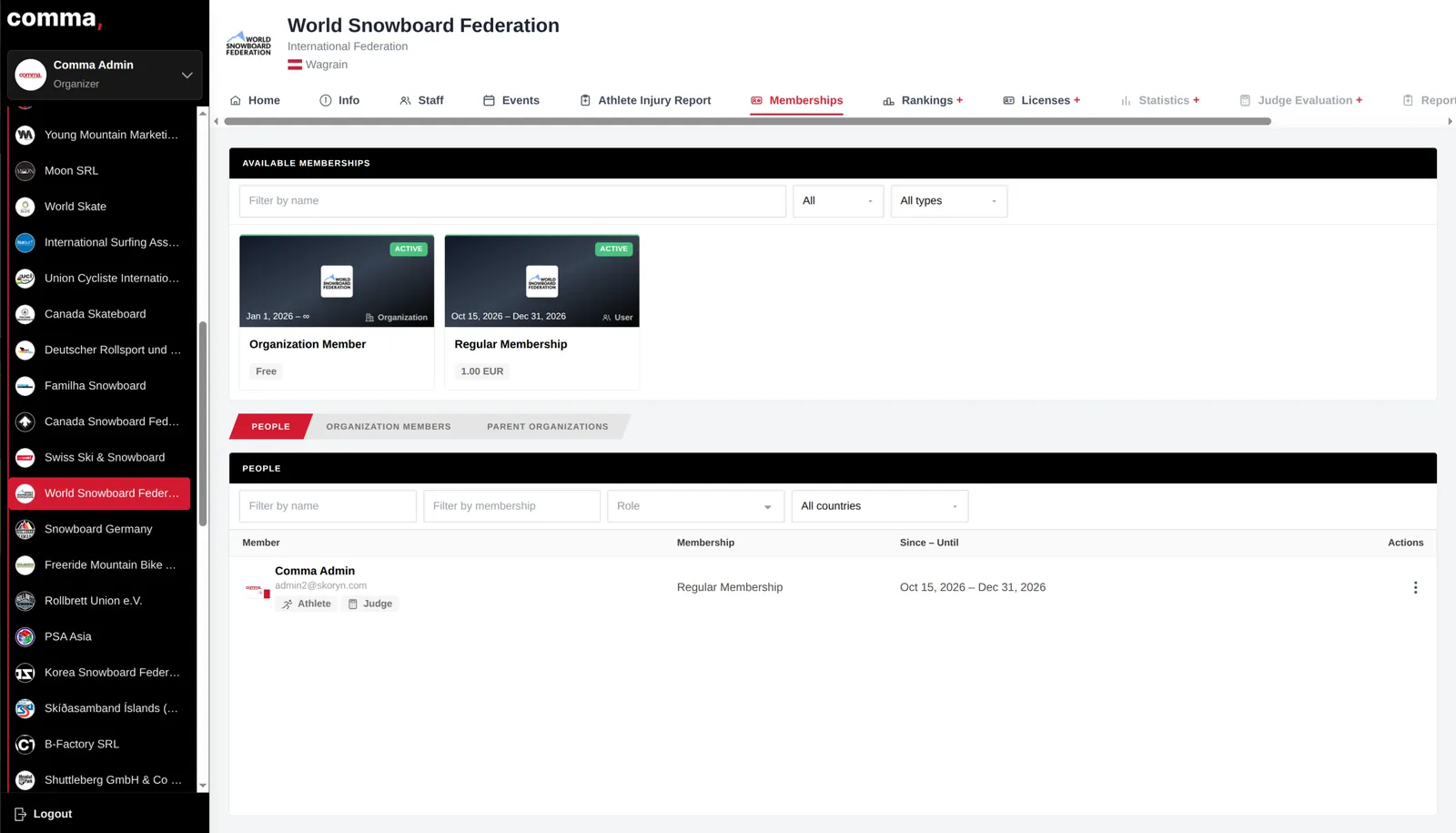Open the Regular Membership card
Screen dimensions: 1456x833
tap(542, 312)
